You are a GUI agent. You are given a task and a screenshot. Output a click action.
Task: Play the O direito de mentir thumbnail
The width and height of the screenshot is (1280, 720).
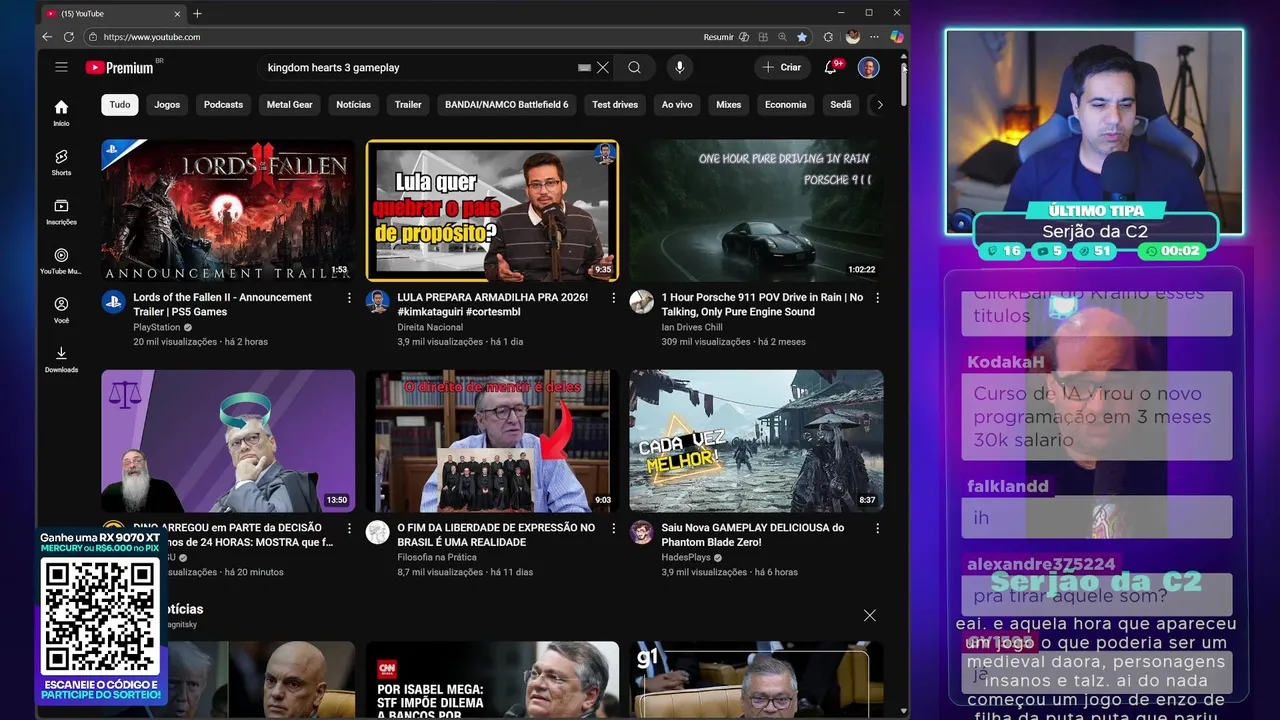(x=492, y=441)
